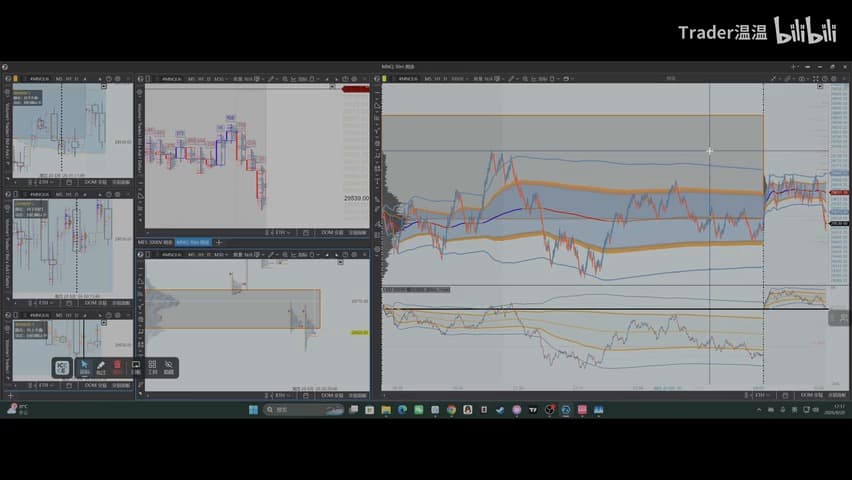Add a new workspace with bottom-left plus
Image resolution: width=852 pixels, height=480 pixels.
point(10,396)
